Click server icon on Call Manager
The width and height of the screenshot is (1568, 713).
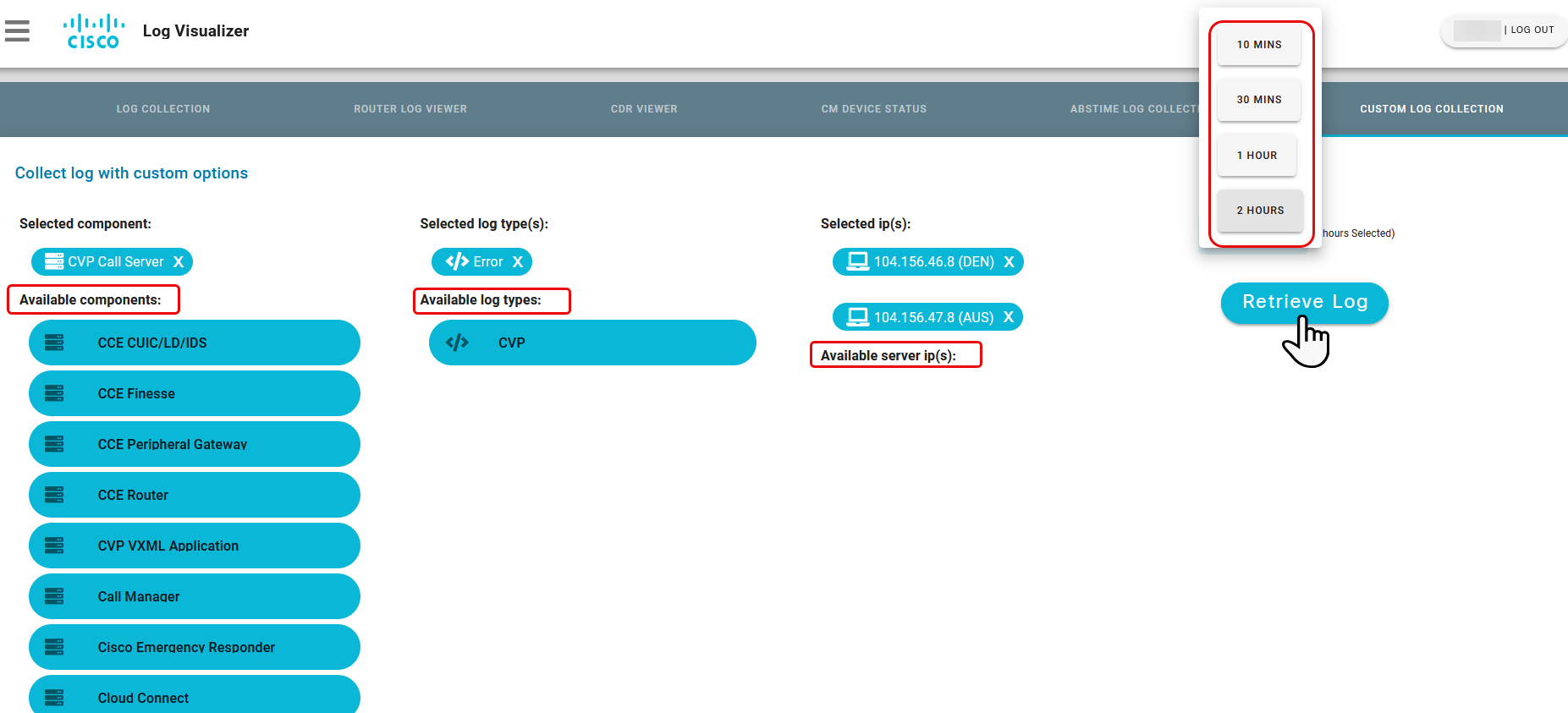point(54,596)
